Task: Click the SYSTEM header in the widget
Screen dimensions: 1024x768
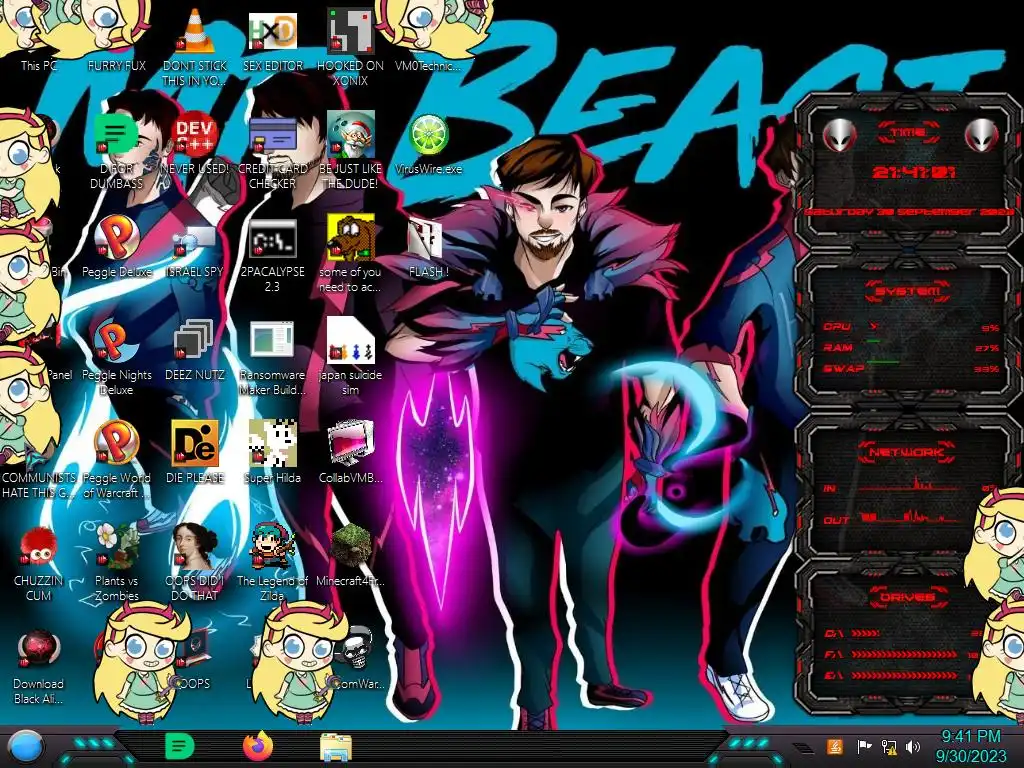Action: pyautogui.click(x=908, y=291)
